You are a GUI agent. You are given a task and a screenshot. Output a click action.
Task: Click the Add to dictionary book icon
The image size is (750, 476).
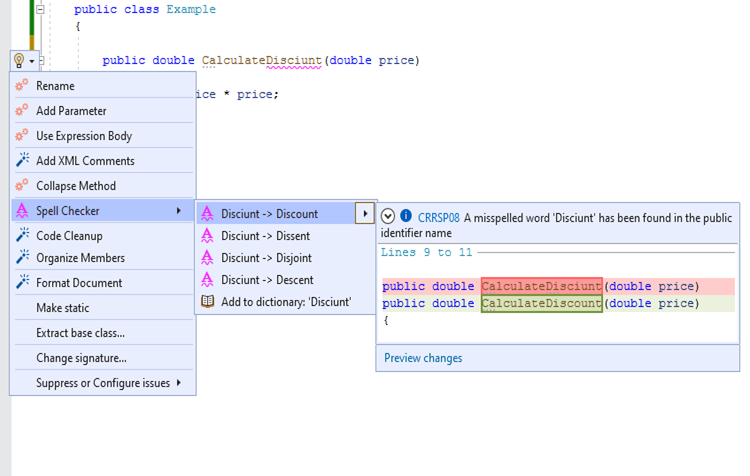pos(207,301)
